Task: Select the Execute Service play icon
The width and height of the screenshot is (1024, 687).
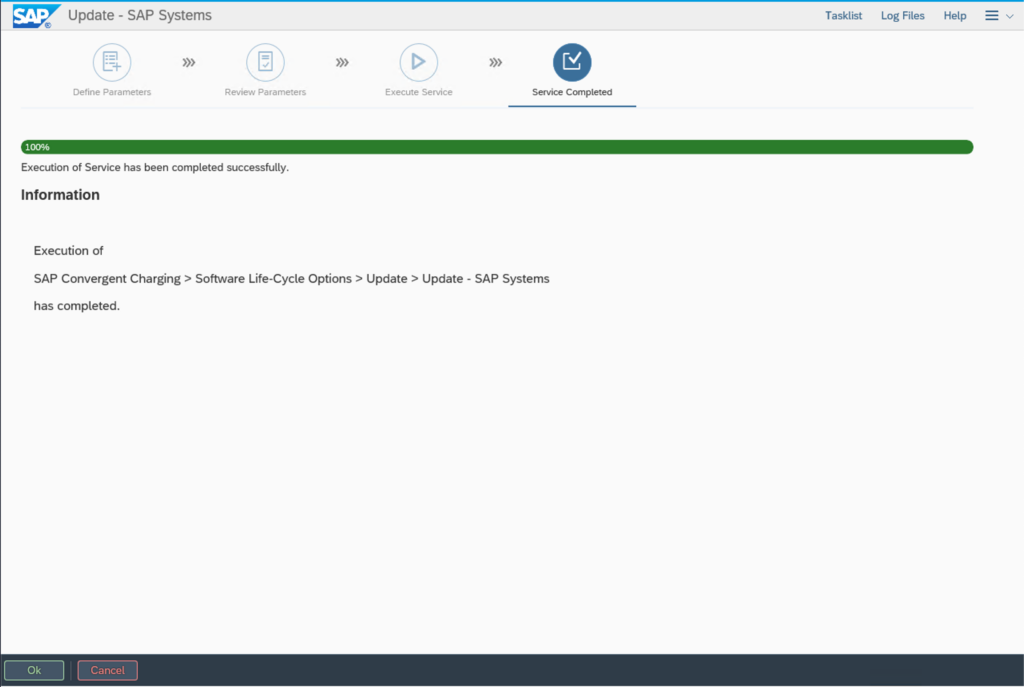Action: tap(419, 62)
